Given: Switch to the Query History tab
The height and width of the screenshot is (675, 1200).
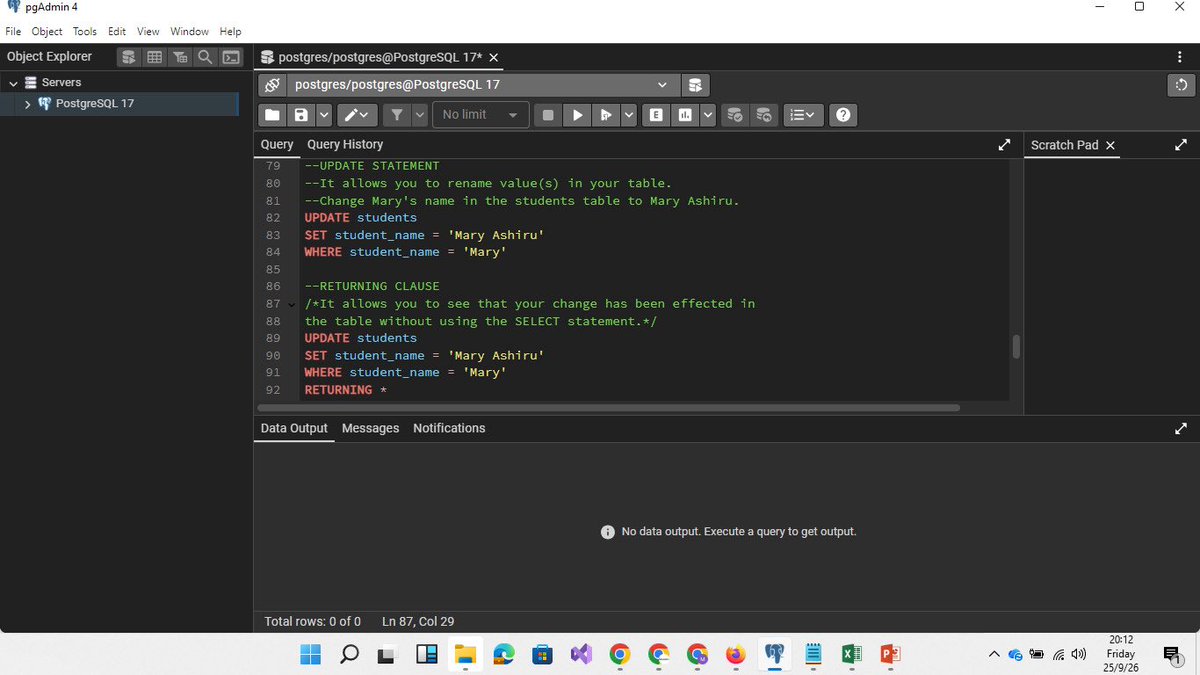Looking at the screenshot, I should (x=345, y=145).
